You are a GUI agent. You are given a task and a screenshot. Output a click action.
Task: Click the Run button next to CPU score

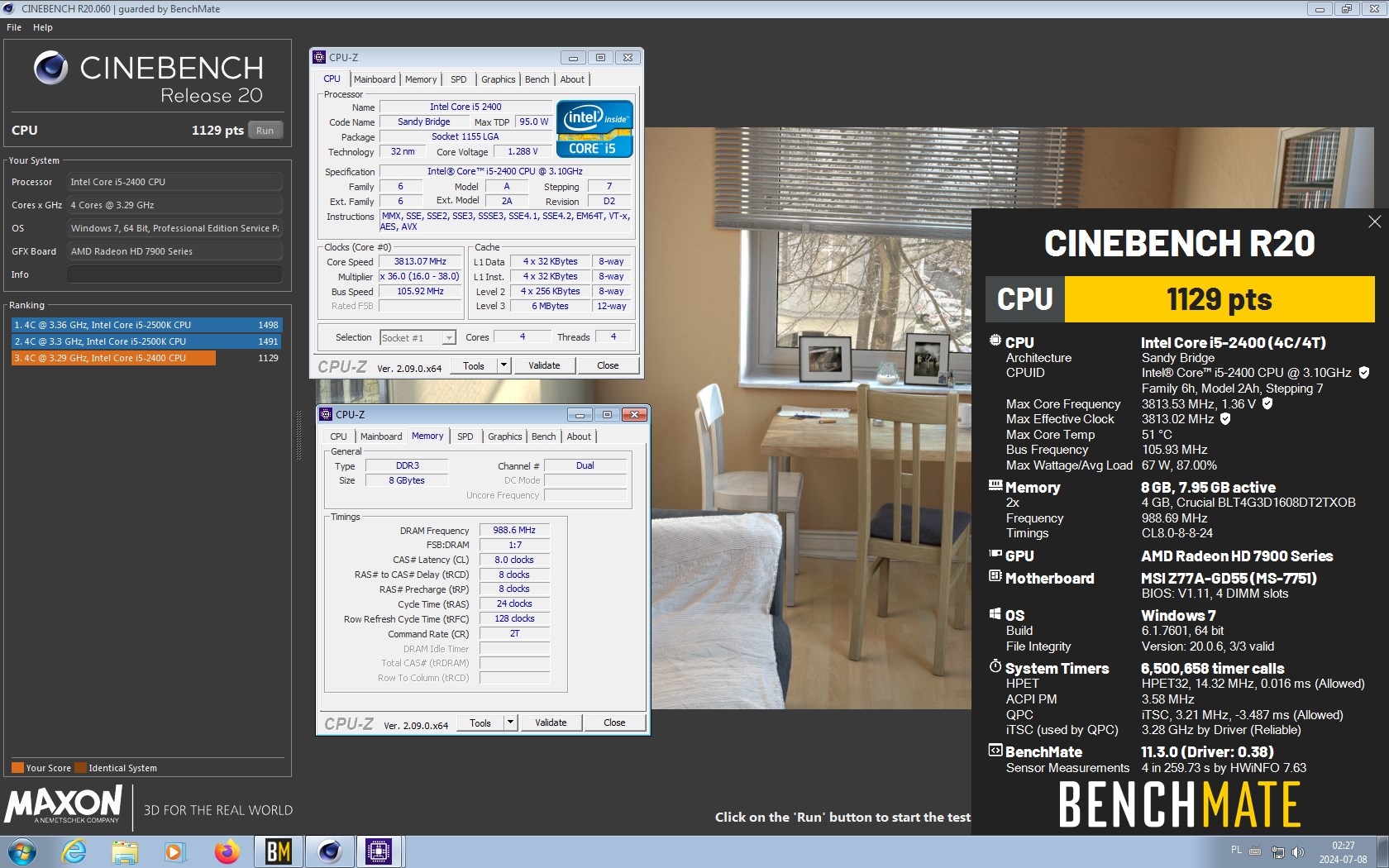(x=265, y=131)
